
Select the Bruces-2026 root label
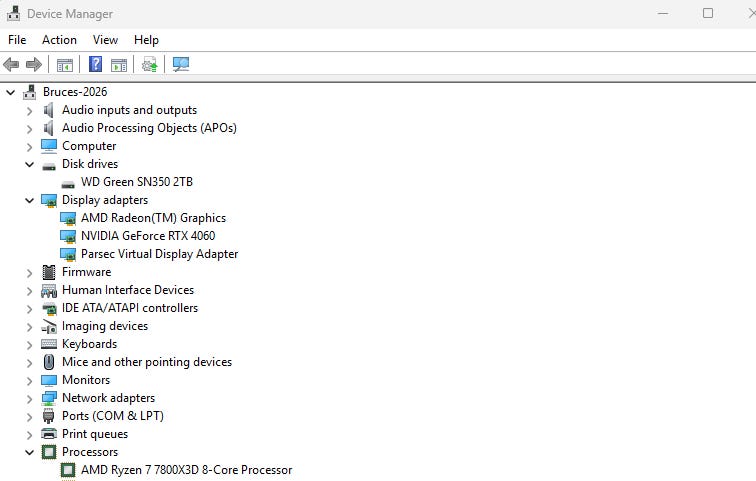(x=75, y=92)
